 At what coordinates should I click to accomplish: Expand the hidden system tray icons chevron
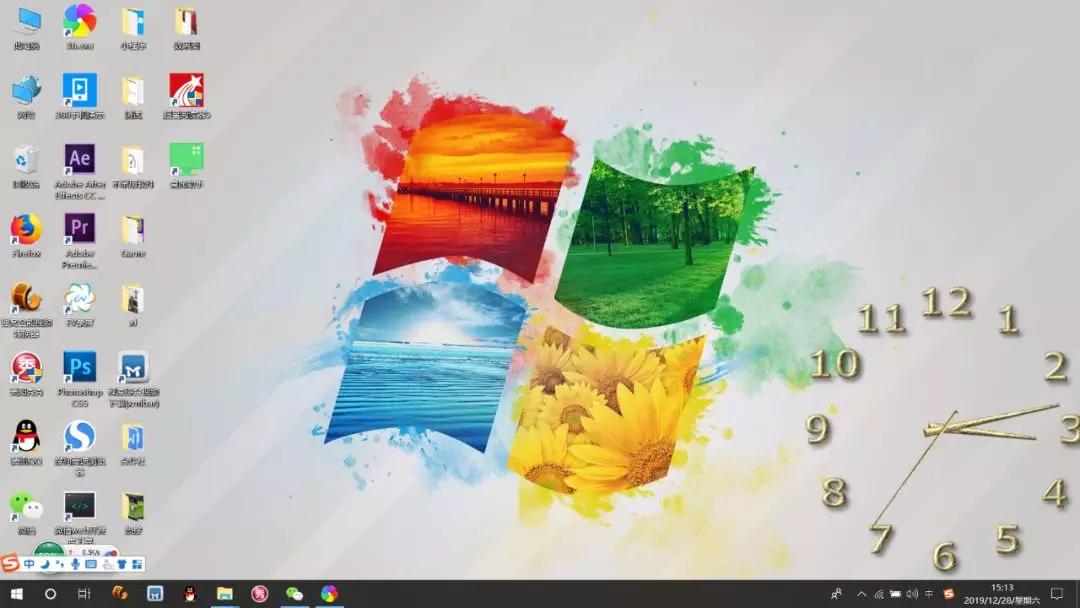(x=861, y=594)
